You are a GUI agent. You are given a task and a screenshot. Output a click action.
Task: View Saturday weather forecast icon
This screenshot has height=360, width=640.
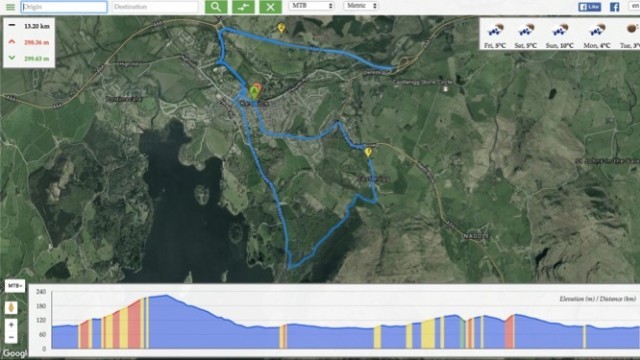tap(526, 30)
